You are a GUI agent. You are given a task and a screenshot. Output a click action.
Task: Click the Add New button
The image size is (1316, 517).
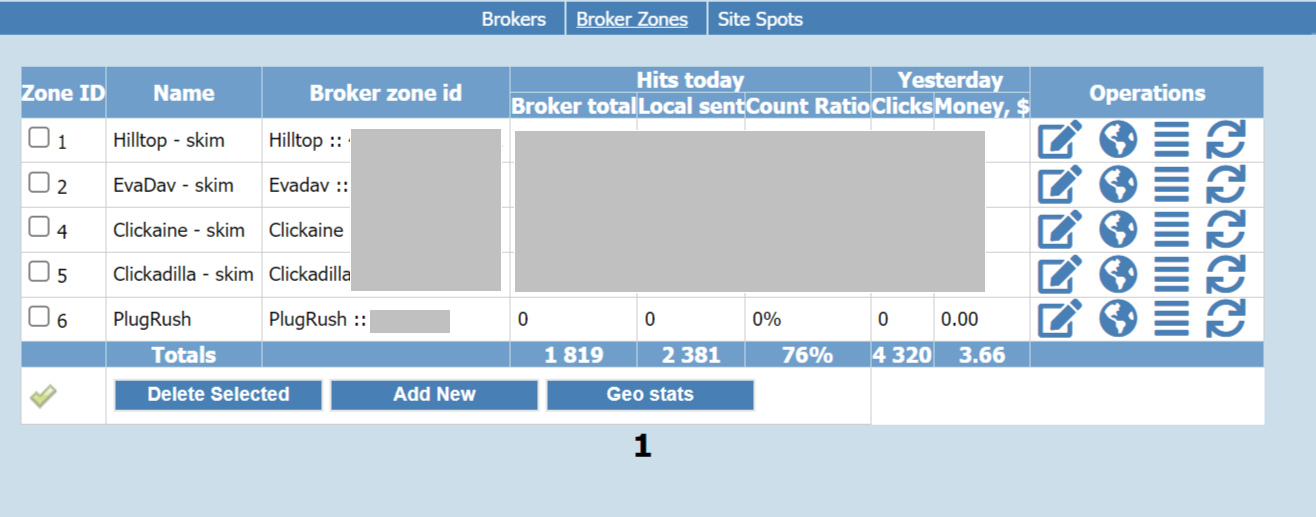[434, 395]
